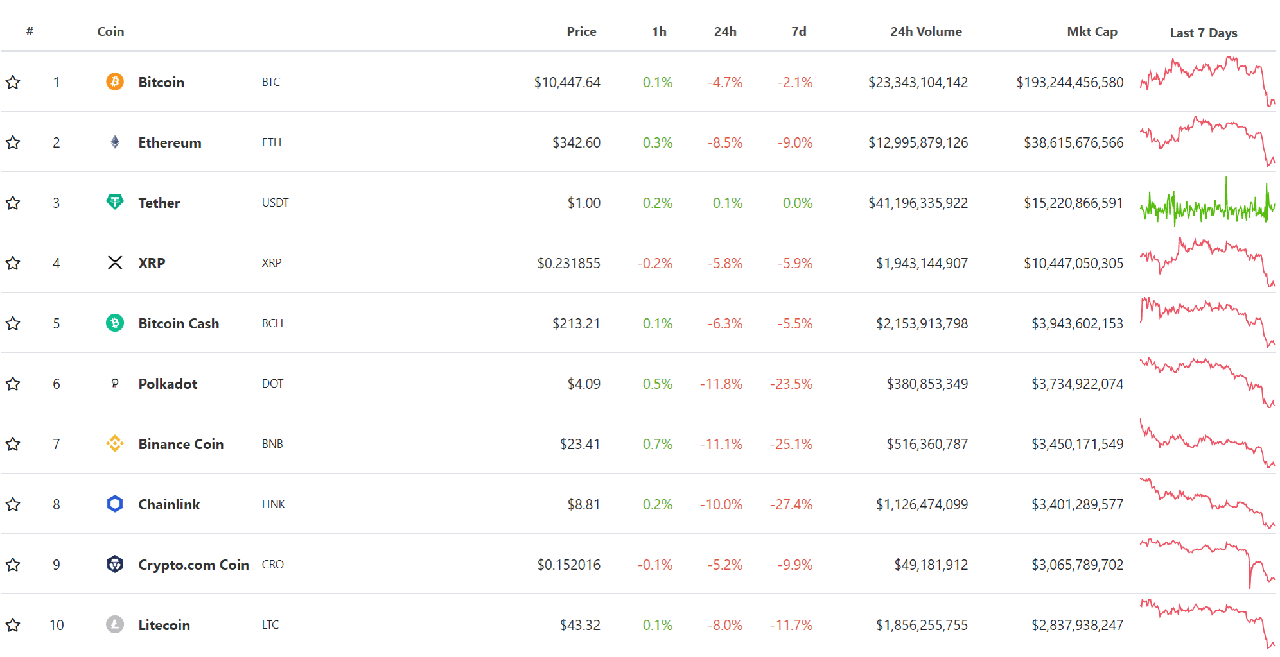Click the XRP cross logo icon

click(x=115, y=263)
